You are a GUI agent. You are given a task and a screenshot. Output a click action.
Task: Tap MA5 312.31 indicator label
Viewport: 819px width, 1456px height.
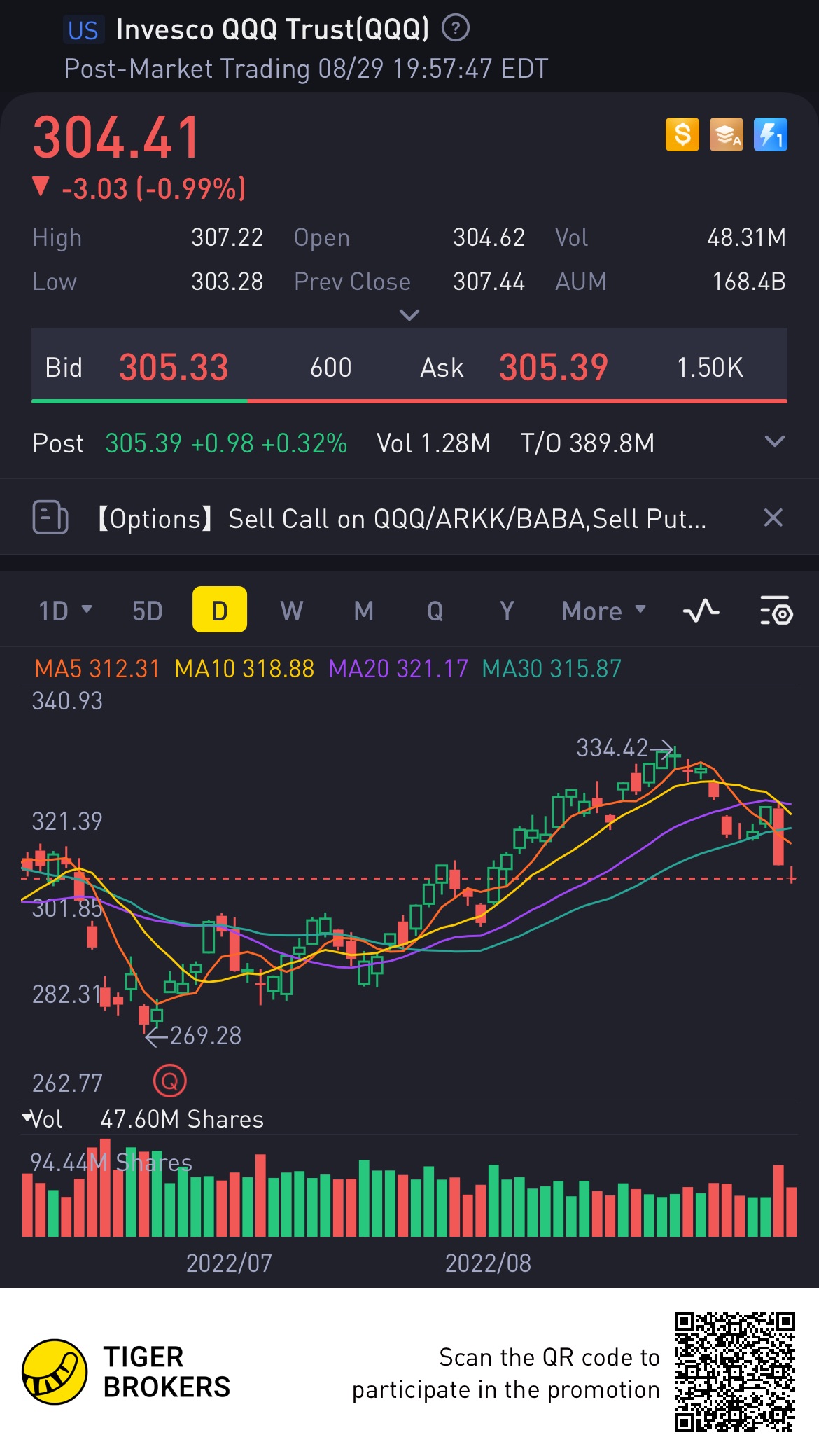point(97,669)
